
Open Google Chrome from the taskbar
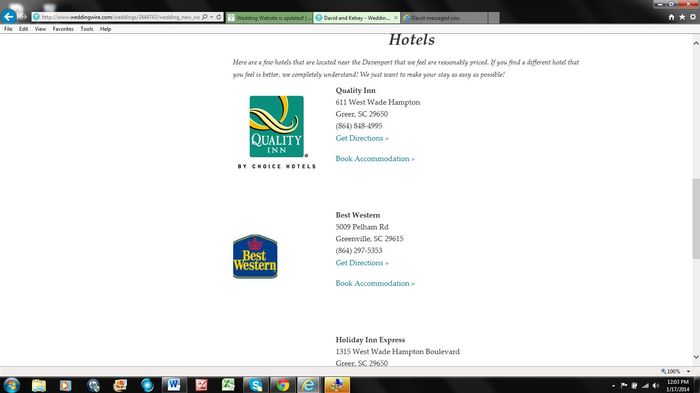(x=282, y=385)
